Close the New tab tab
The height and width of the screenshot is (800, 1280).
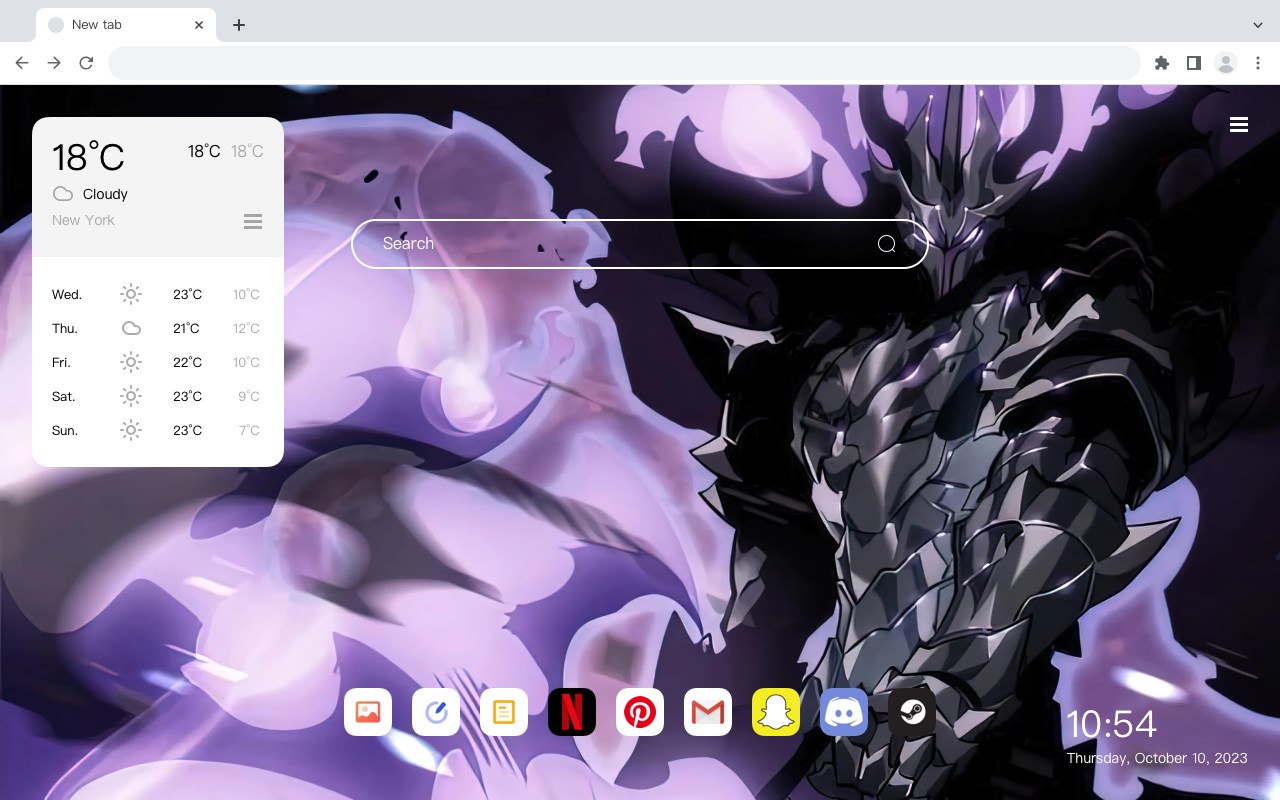(x=199, y=25)
